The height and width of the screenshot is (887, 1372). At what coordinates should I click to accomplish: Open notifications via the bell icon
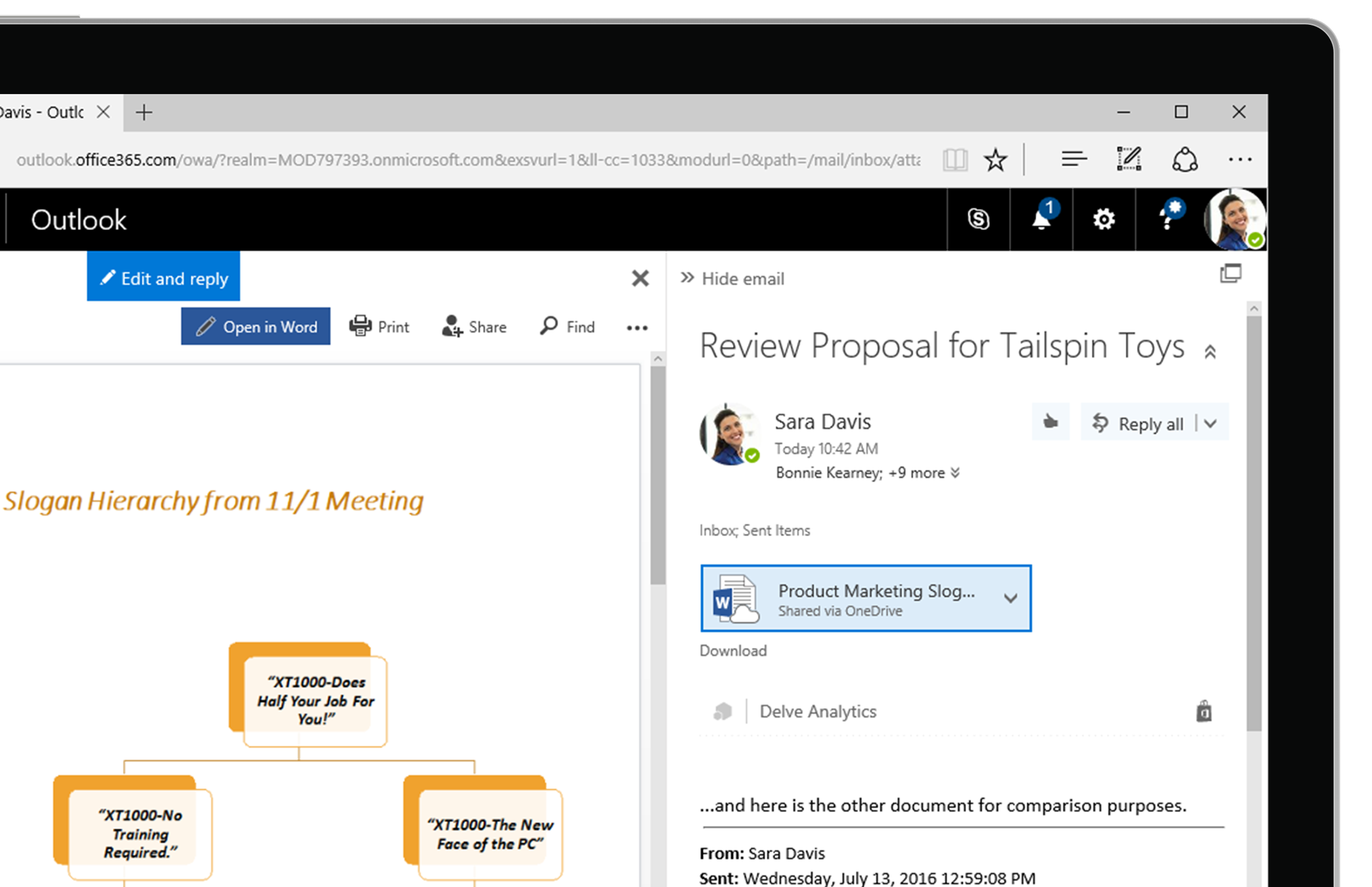point(1041,219)
